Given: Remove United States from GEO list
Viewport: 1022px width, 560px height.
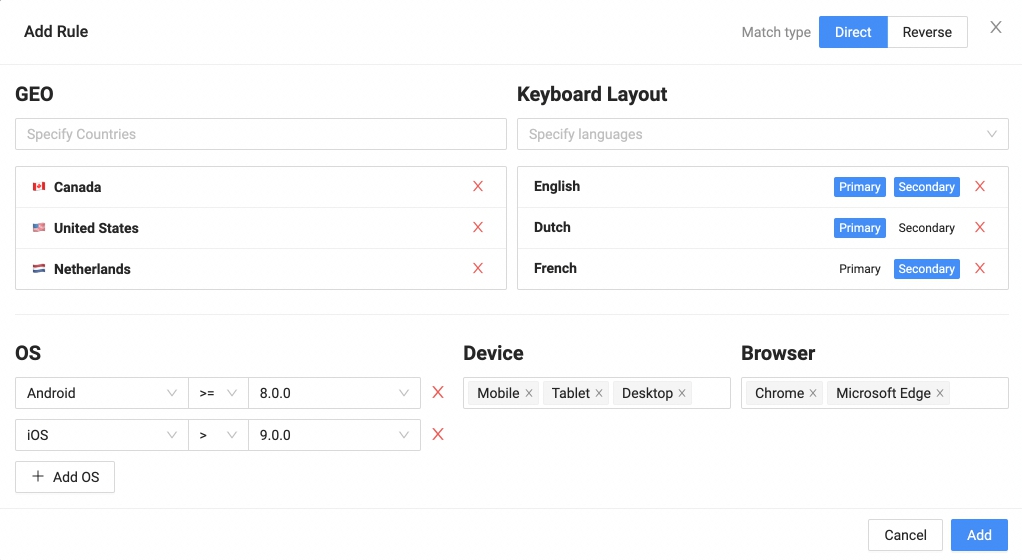Looking at the screenshot, I should click(x=478, y=228).
